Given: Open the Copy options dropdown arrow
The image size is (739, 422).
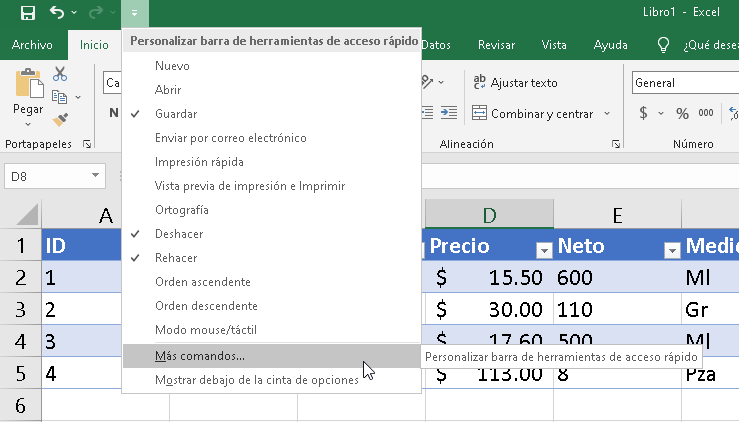Looking at the screenshot, I should click(x=78, y=97).
